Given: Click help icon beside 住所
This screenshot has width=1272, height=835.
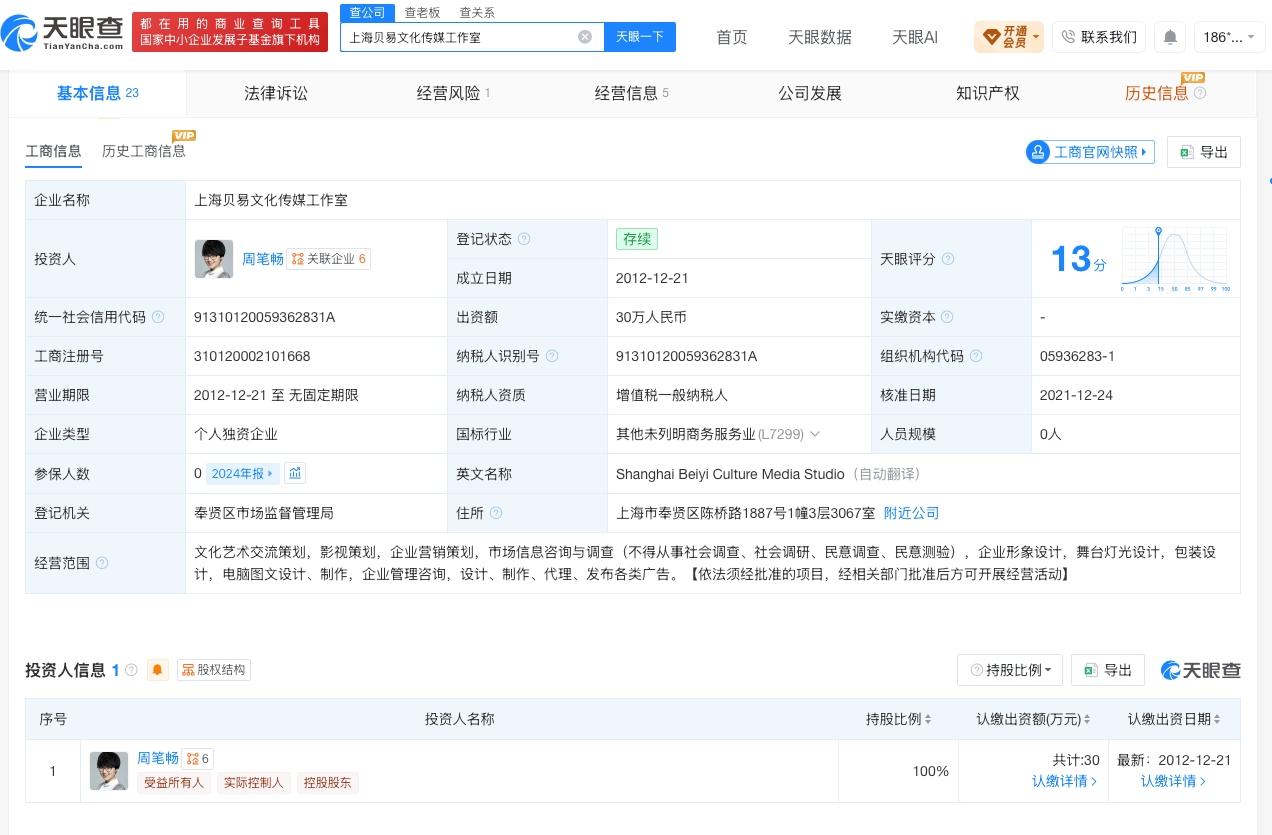Looking at the screenshot, I should point(496,513).
